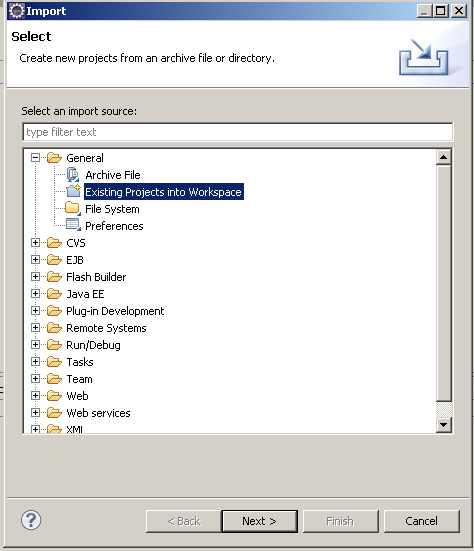Viewport: 474px width, 551px height.
Task: Collapse the General category
Action: pyautogui.click(x=35, y=157)
